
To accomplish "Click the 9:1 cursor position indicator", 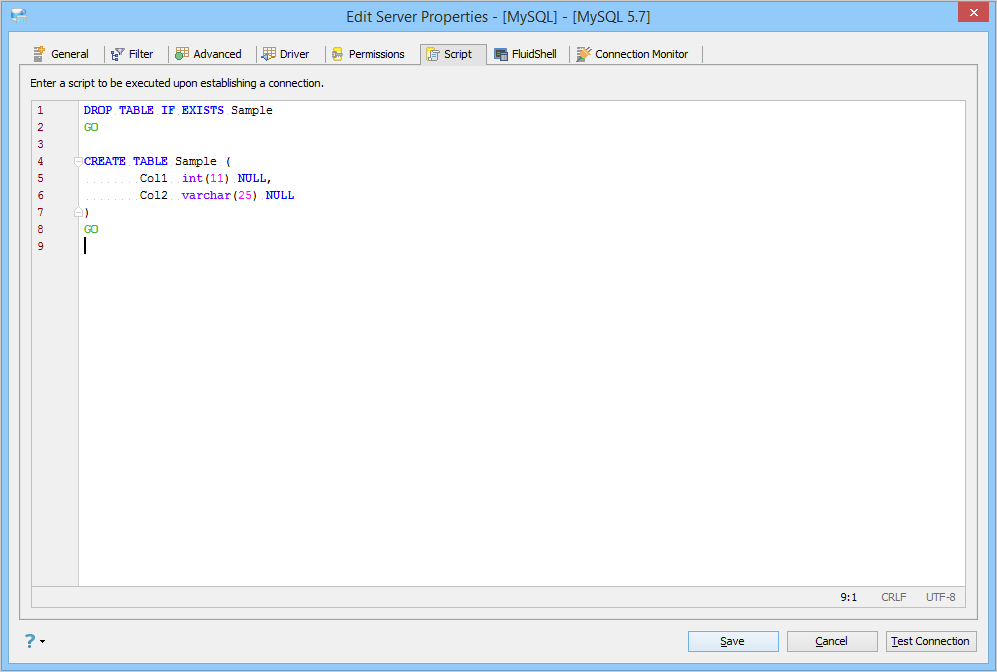I will [848, 597].
